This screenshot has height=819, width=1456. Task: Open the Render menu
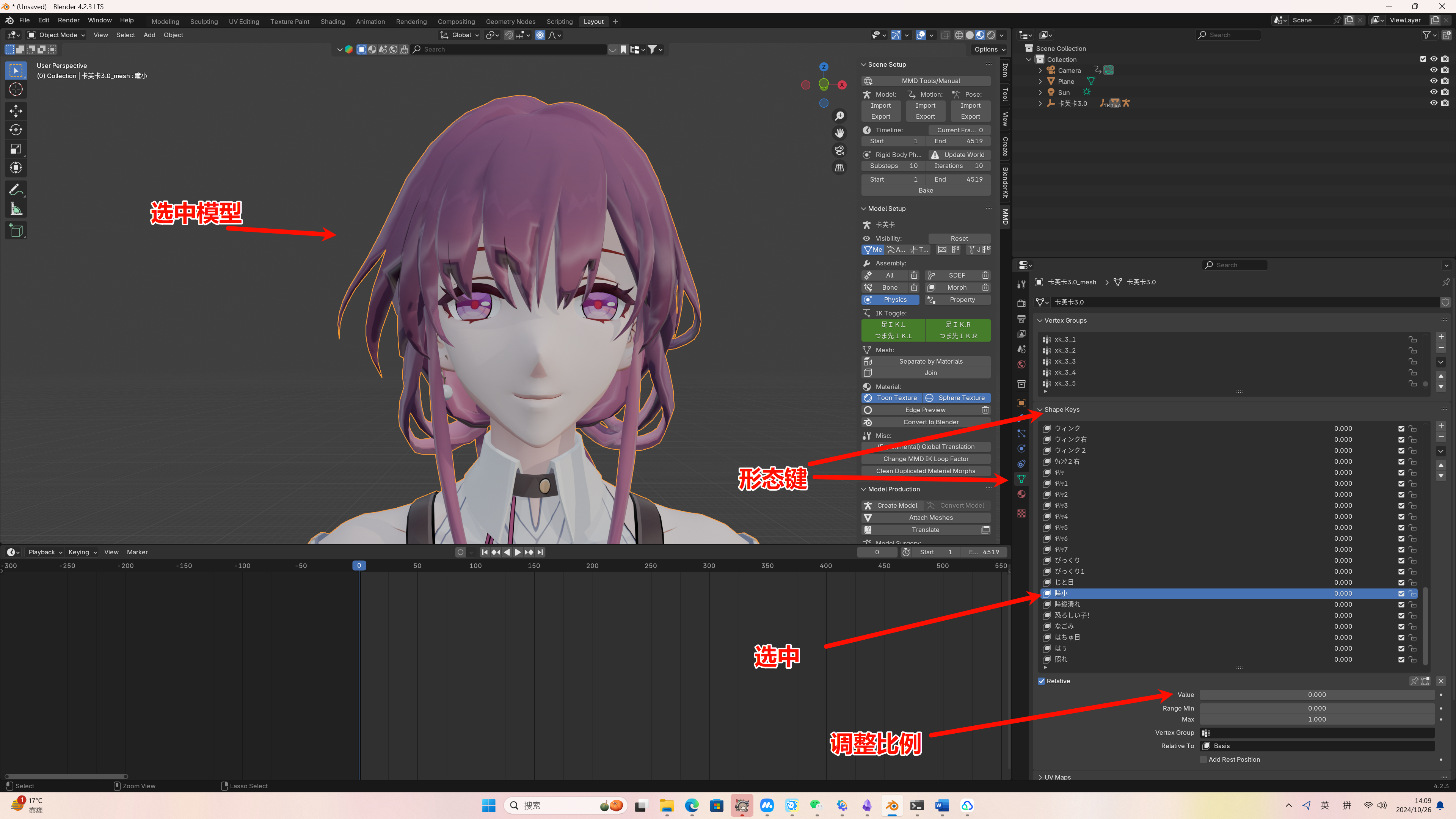click(68, 20)
